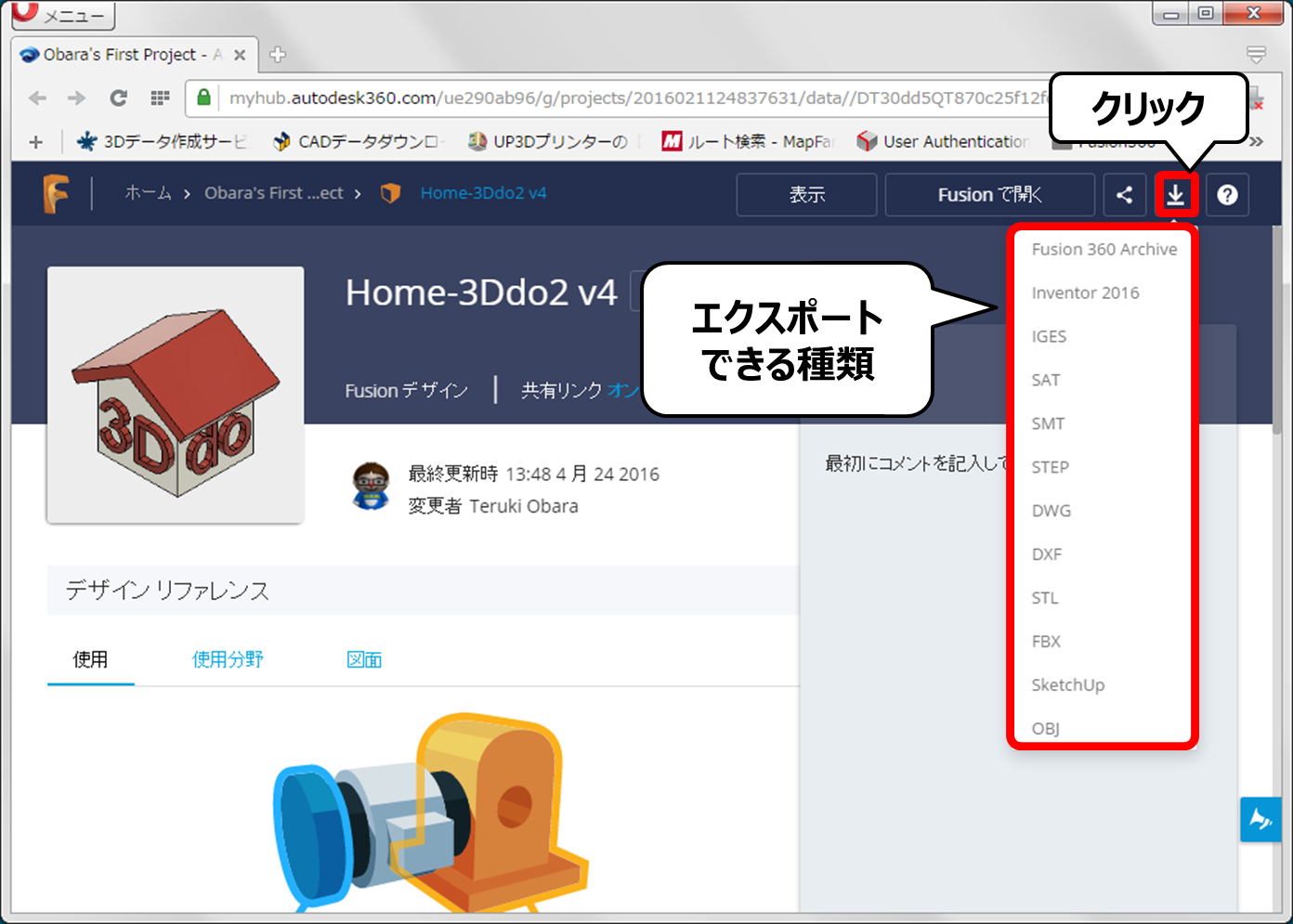Image resolution: width=1293 pixels, height=924 pixels.
Task: Click the デザイン リファレンス section header
Action: click(x=423, y=591)
